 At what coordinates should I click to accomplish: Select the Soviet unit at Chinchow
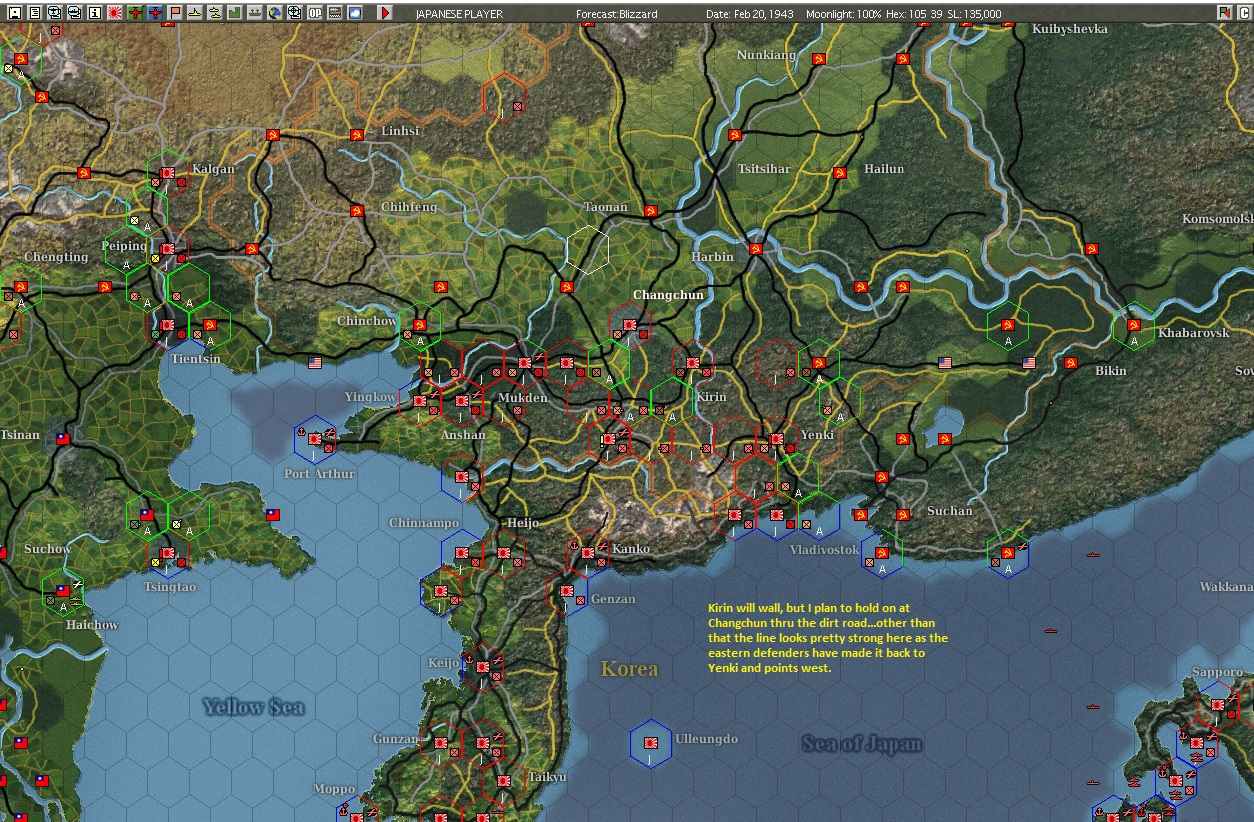click(x=420, y=325)
